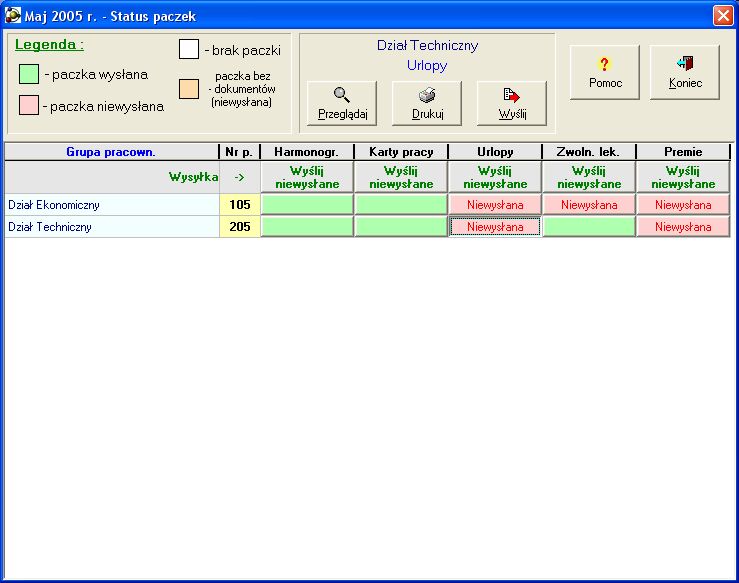Click pink 'paczka niewysłana' legend swatch
This screenshot has height=583, width=739.
29,105
